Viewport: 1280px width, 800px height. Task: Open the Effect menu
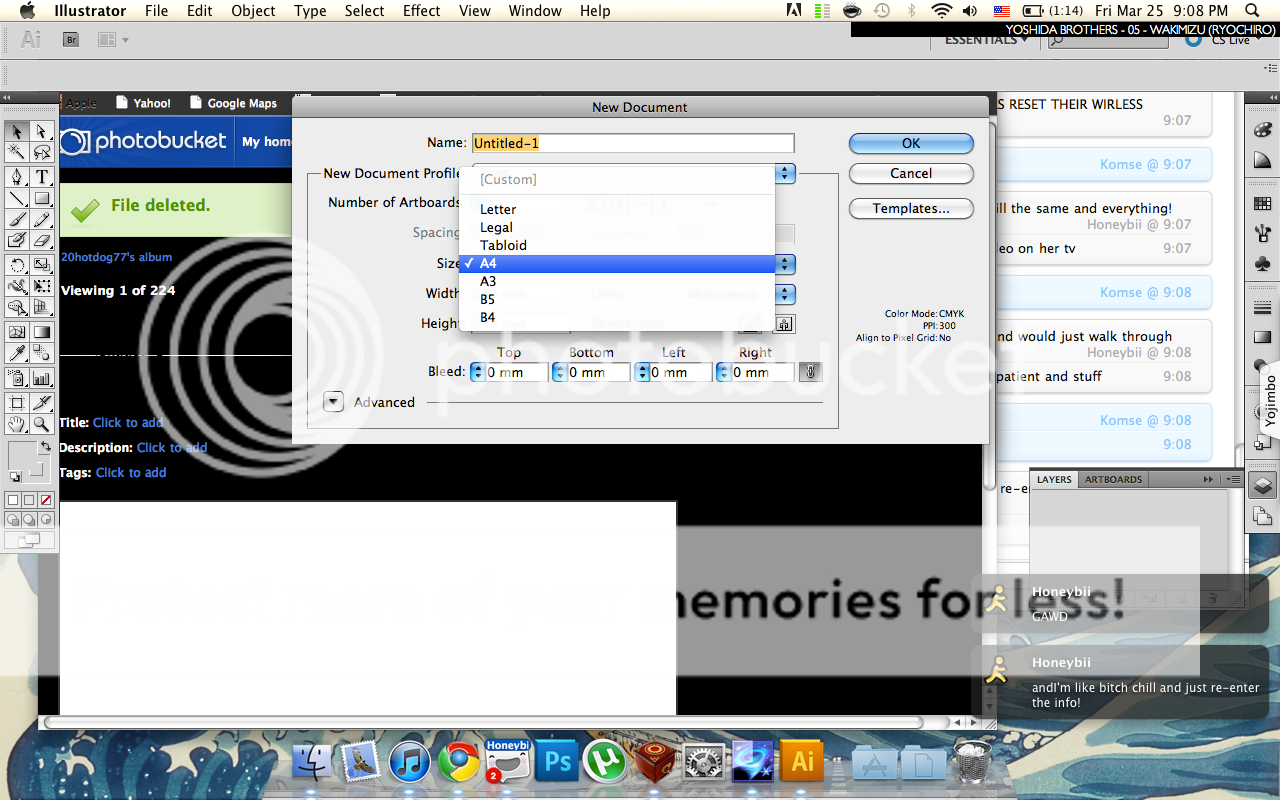[x=421, y=11]
